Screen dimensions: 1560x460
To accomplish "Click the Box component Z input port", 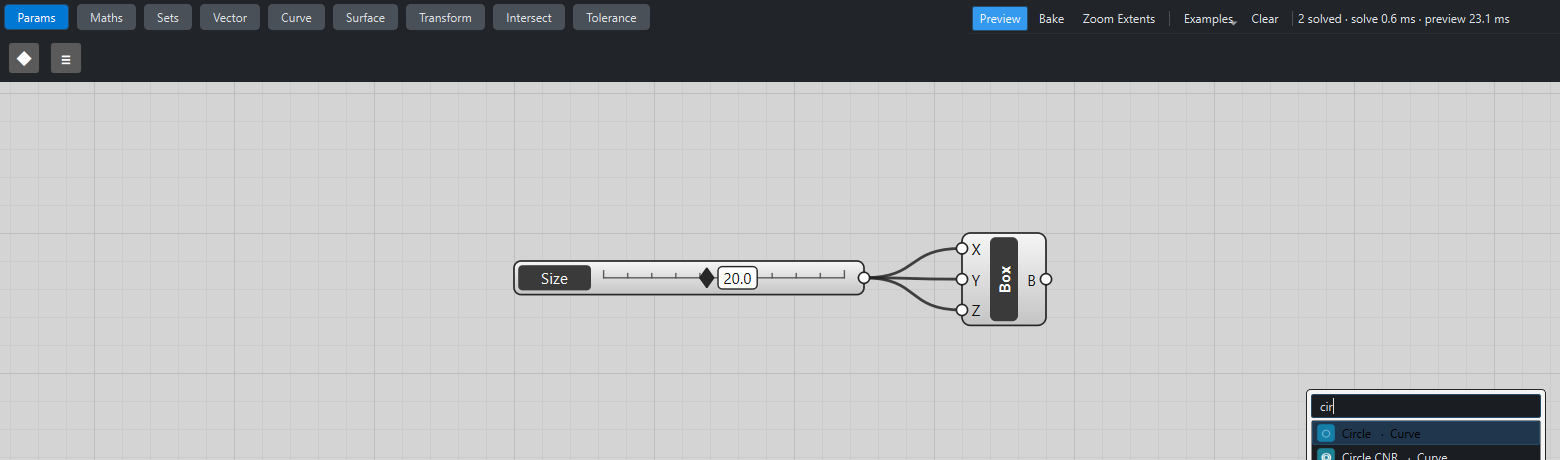I will pyautogui.click(x=962, y=310).
